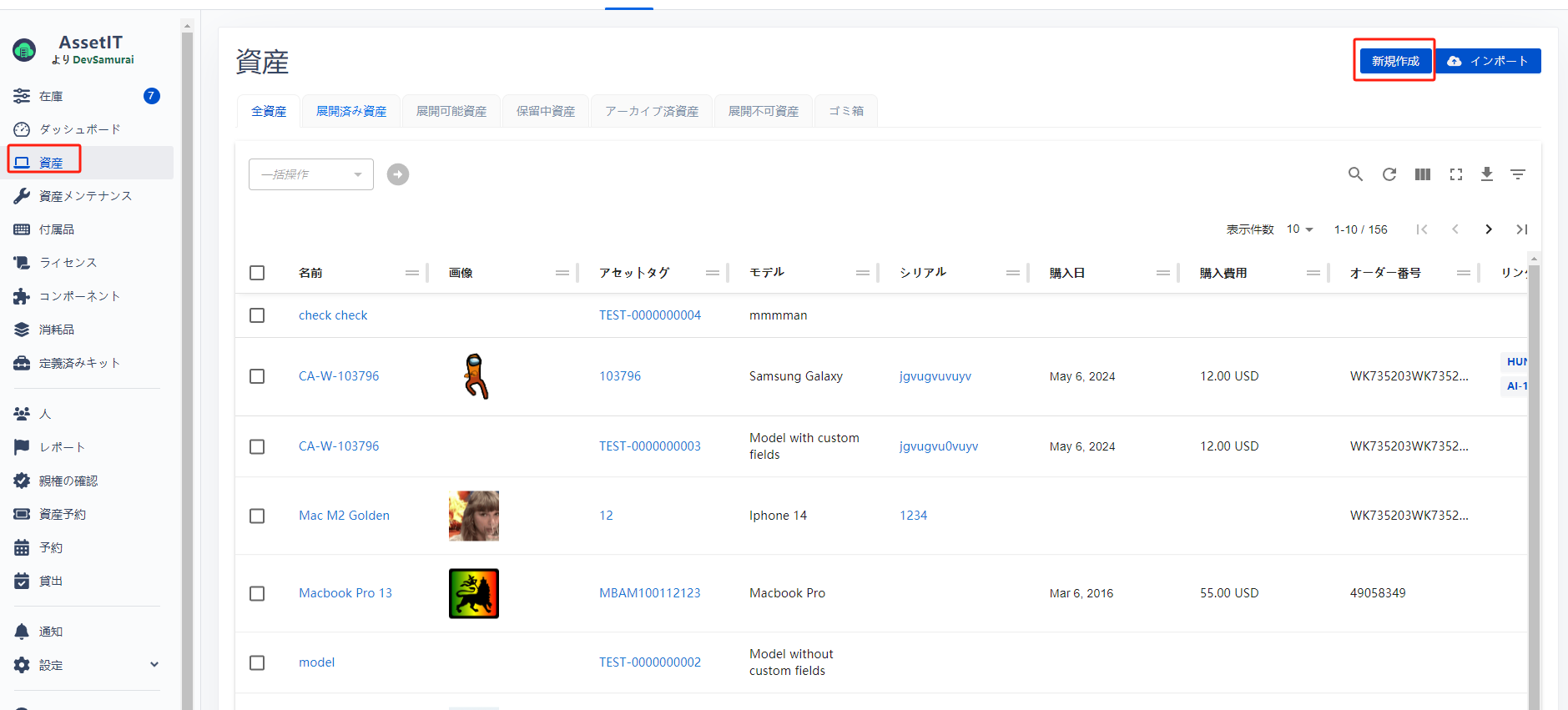1568x710 pixels.
Task: Change the 表示件数 rows per page
Action: (1299, 229)
